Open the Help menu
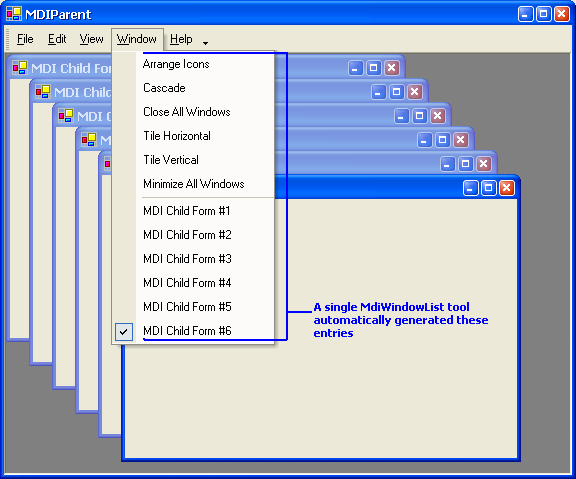Viewport: 576px width, 479px height. point(181,39)
